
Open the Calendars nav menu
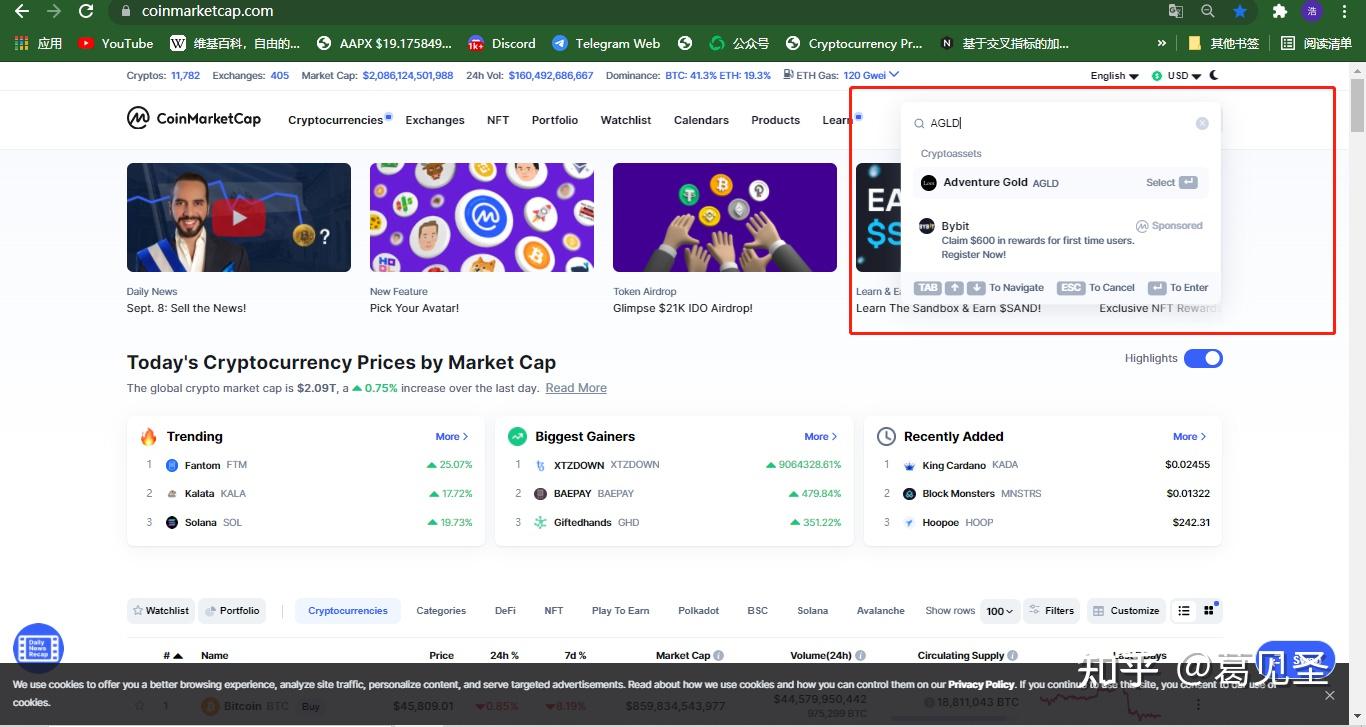pos(701,120)
